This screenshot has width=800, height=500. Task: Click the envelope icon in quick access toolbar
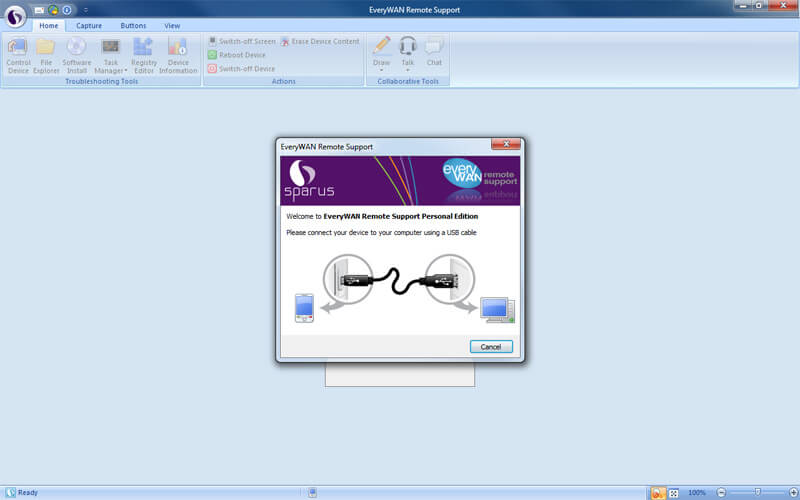point(39,10)
